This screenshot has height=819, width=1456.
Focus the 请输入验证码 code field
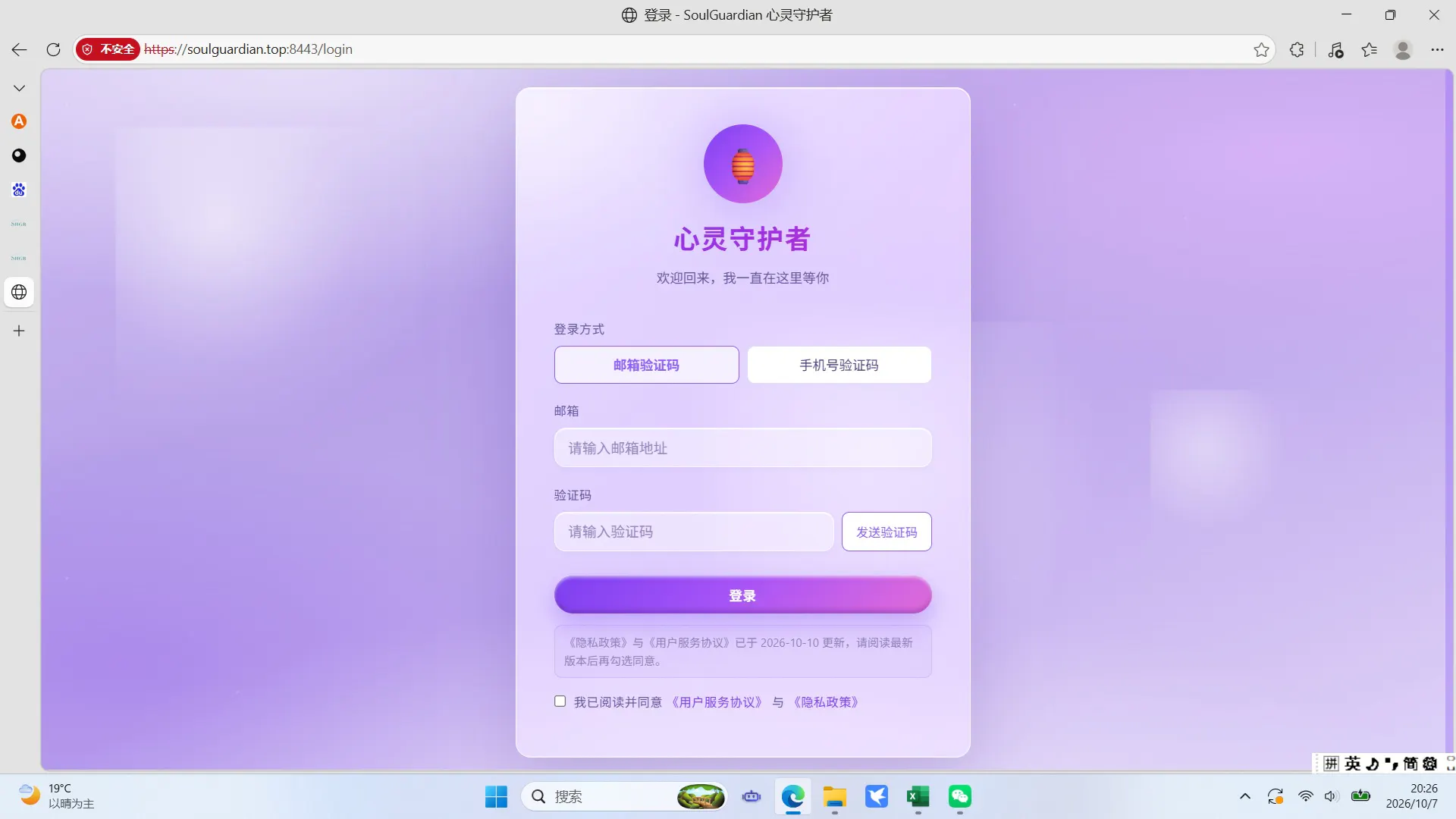click(x=694, y=532)
